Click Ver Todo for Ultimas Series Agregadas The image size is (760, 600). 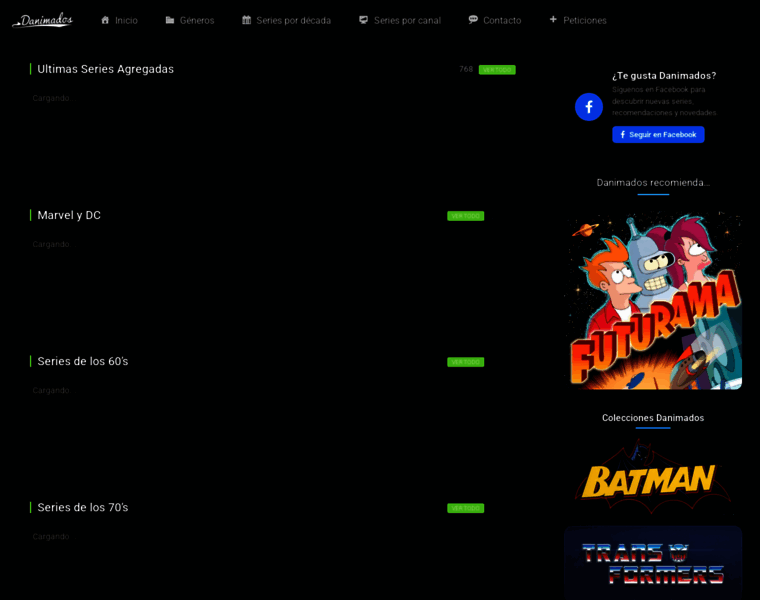point(497,70)
